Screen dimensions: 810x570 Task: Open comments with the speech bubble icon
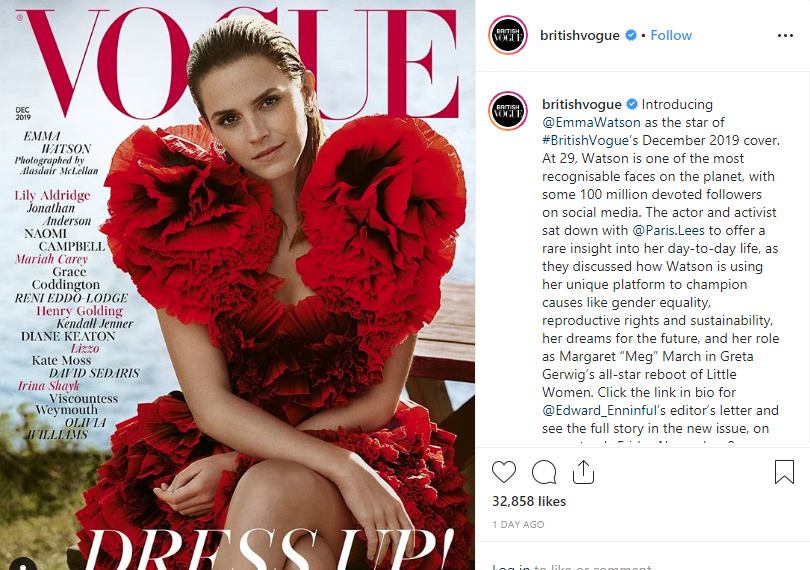544,472
